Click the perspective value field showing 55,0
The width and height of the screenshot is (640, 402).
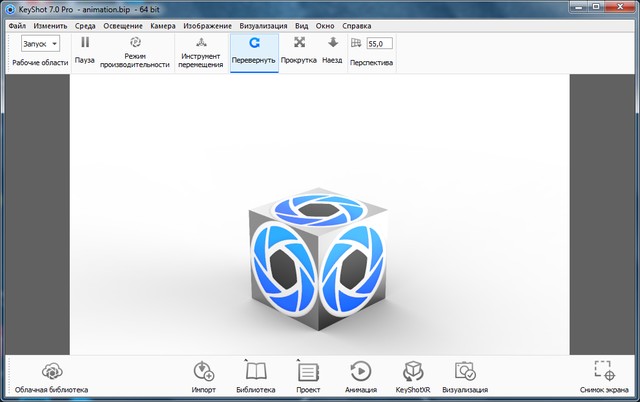tap(380, 44)
